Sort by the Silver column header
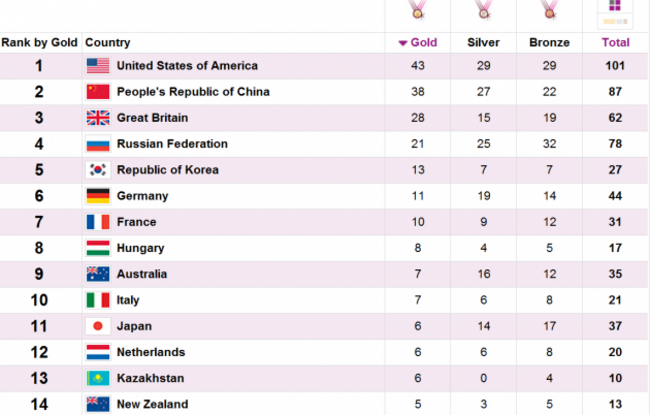650x415 pixels. pyautogui.click(x=484, y=43)
